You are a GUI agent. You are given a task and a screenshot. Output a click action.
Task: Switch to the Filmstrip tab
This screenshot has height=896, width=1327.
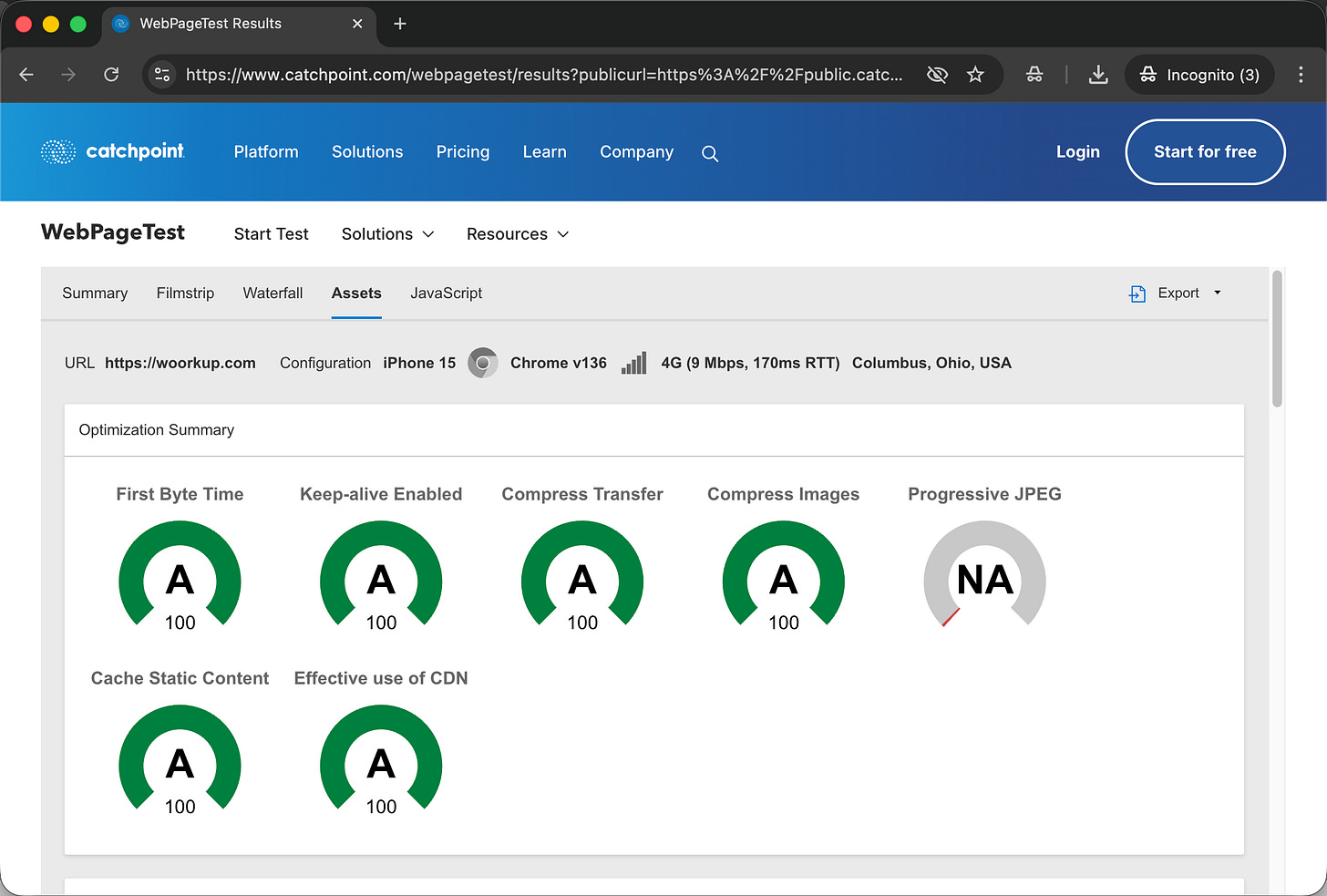[x=185, y=294]
